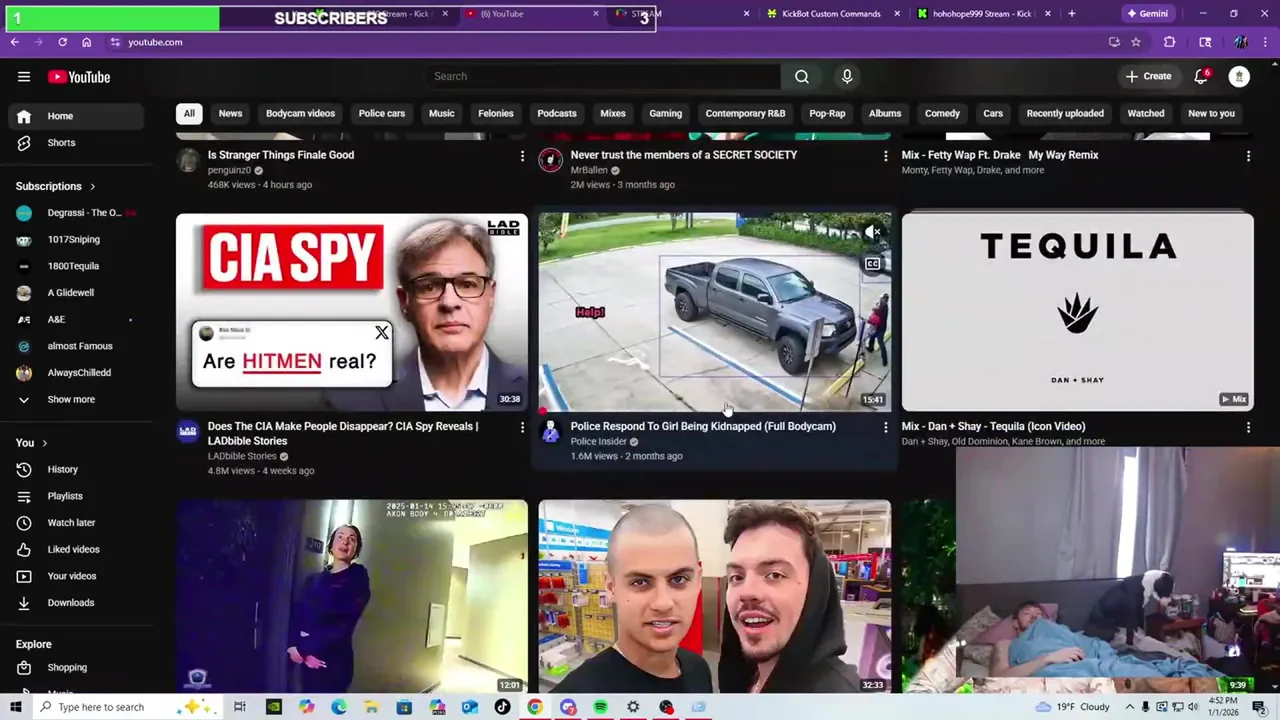Image resolution: width=1280 pixels, height=720 pixels.
Task: Expand the Subscriptions section arrow
Action: 93,186
